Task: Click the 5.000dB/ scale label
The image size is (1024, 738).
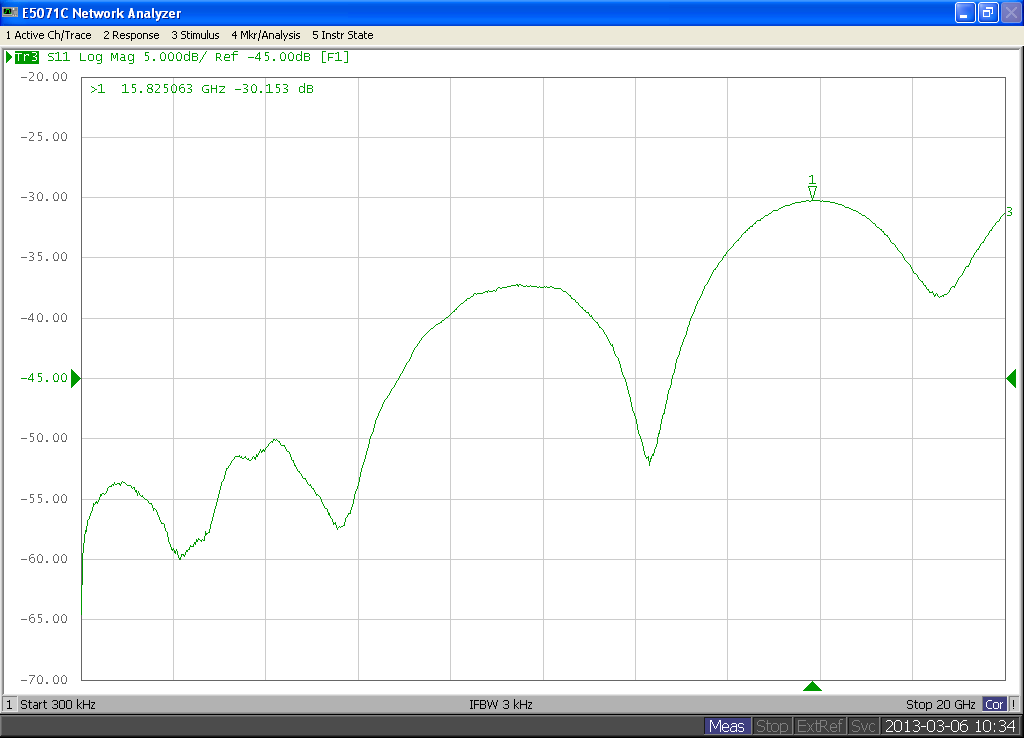Action: point(174,57)
